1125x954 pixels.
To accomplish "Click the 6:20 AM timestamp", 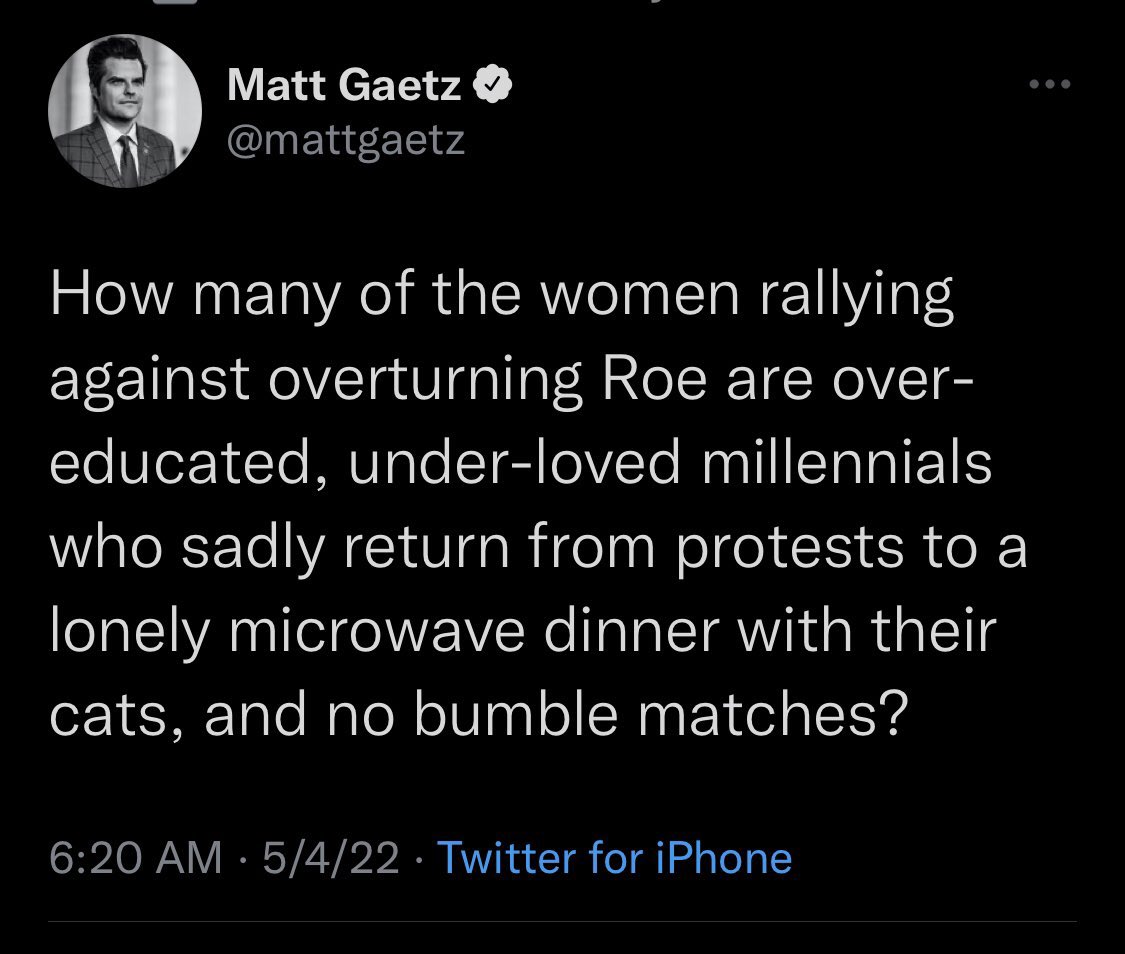I will pos(136,858).
